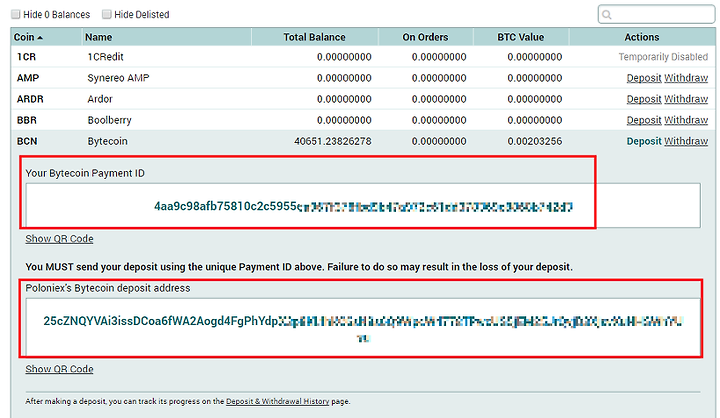Open the Deposit & Withdrawal History page
The height and width of the screenshot is (418, 720).
pos(277,401)
